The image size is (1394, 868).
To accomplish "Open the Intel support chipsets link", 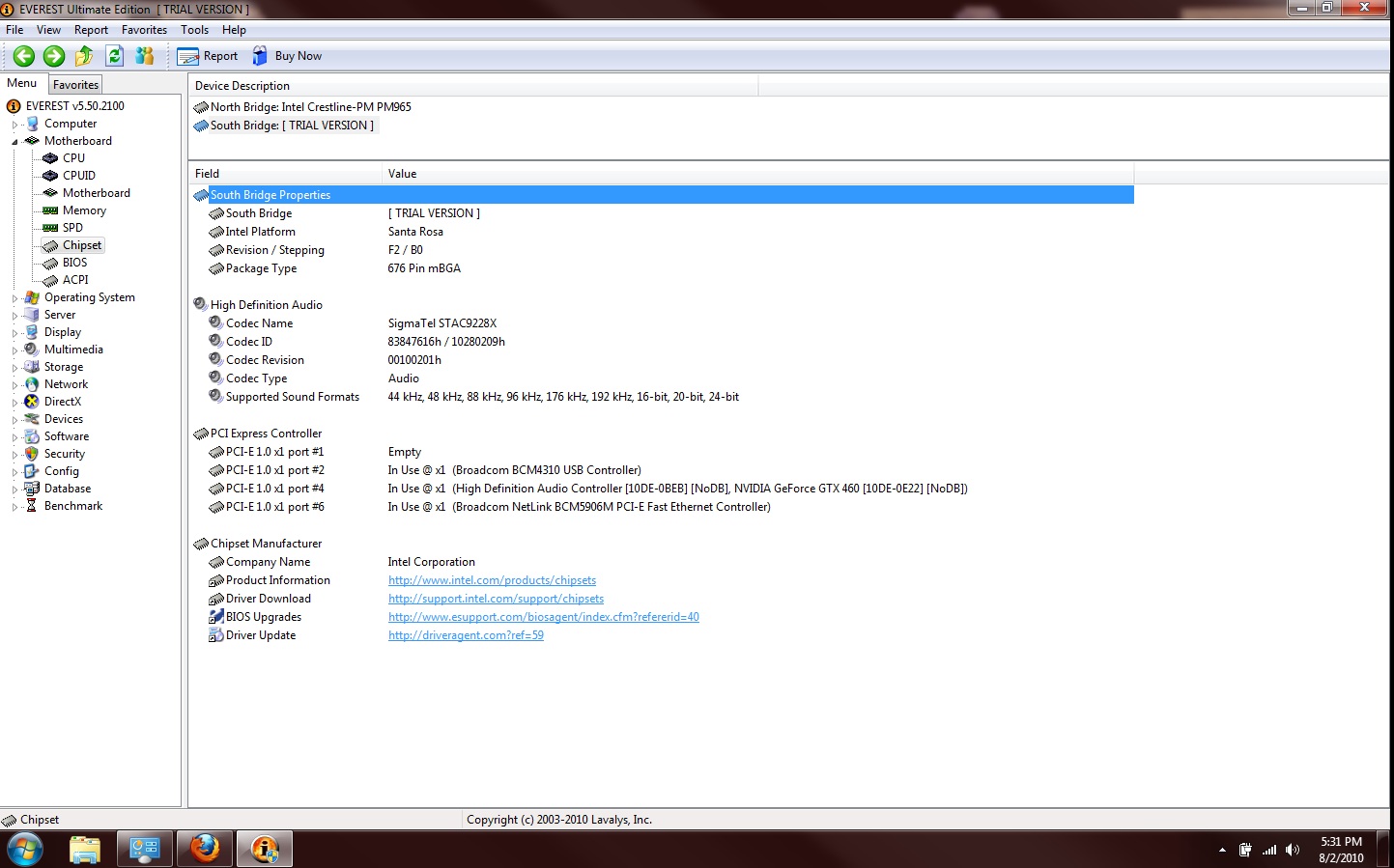I will [496, 599].
